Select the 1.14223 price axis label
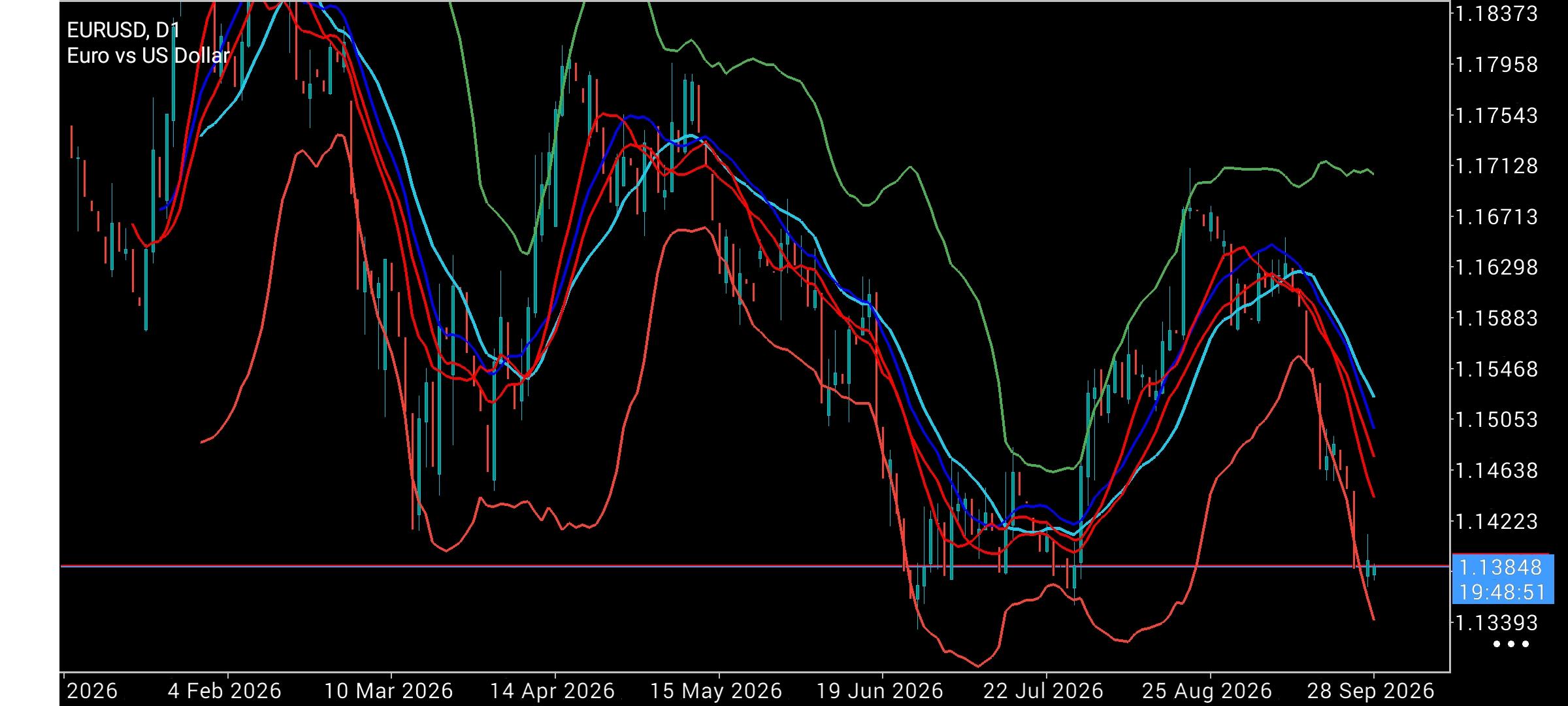The image size is (1568, 706). tap(1495, 522)
